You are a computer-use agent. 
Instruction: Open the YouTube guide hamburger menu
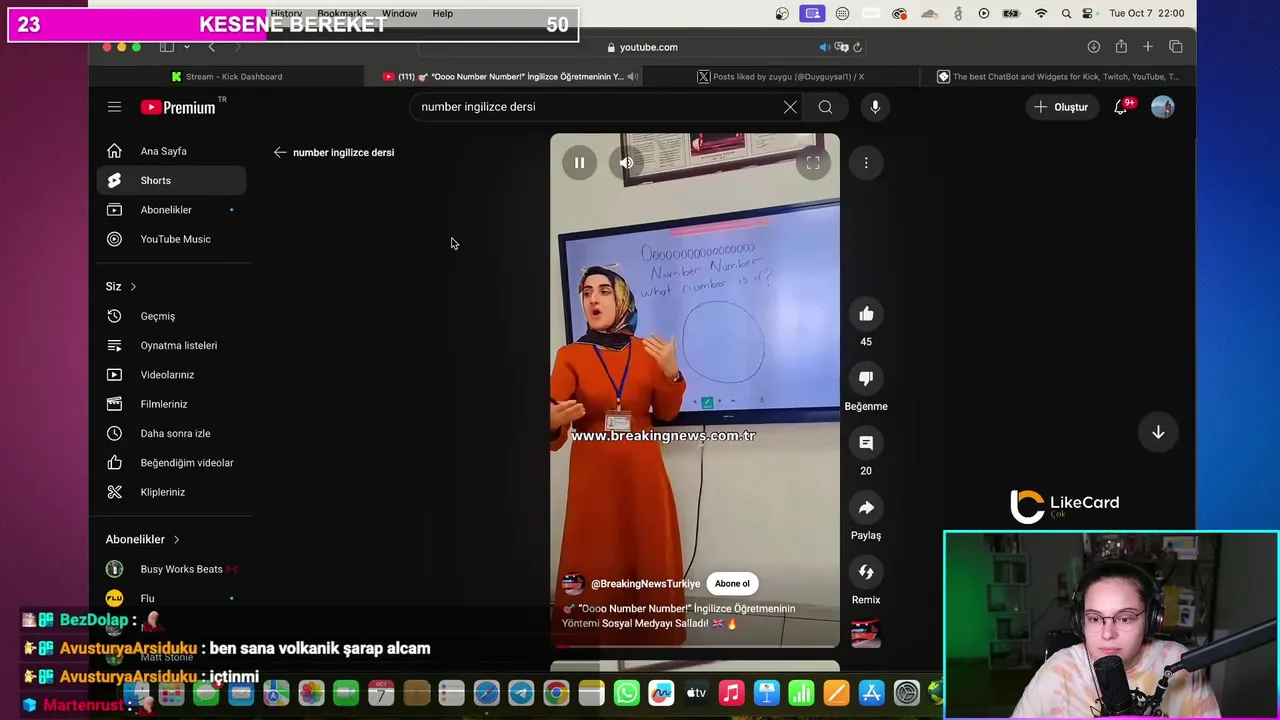click(x=114, y=107)
